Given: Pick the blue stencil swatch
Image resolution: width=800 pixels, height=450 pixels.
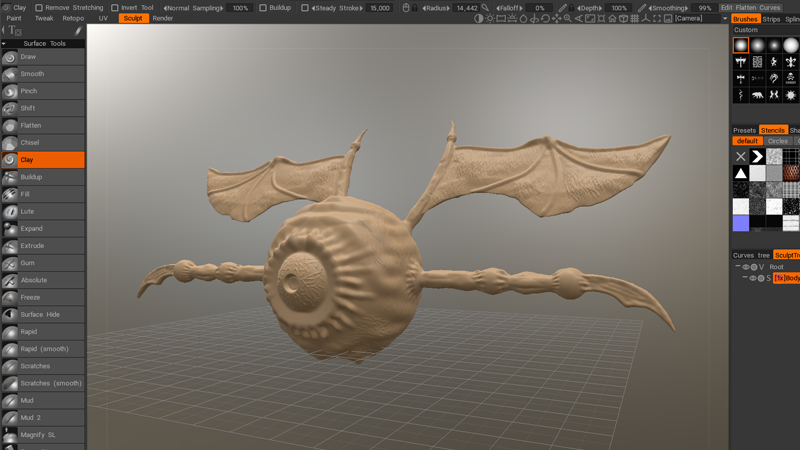Looking at the screenshot, I should pos(741,223).
